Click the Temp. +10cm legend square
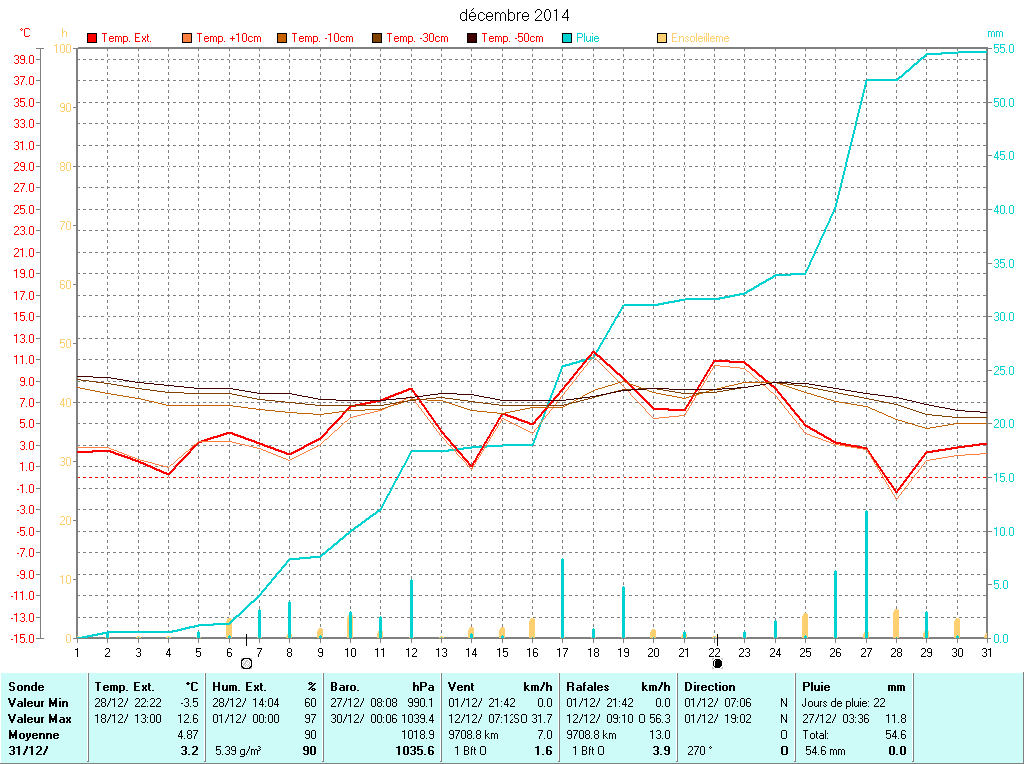 pos(187,38)
